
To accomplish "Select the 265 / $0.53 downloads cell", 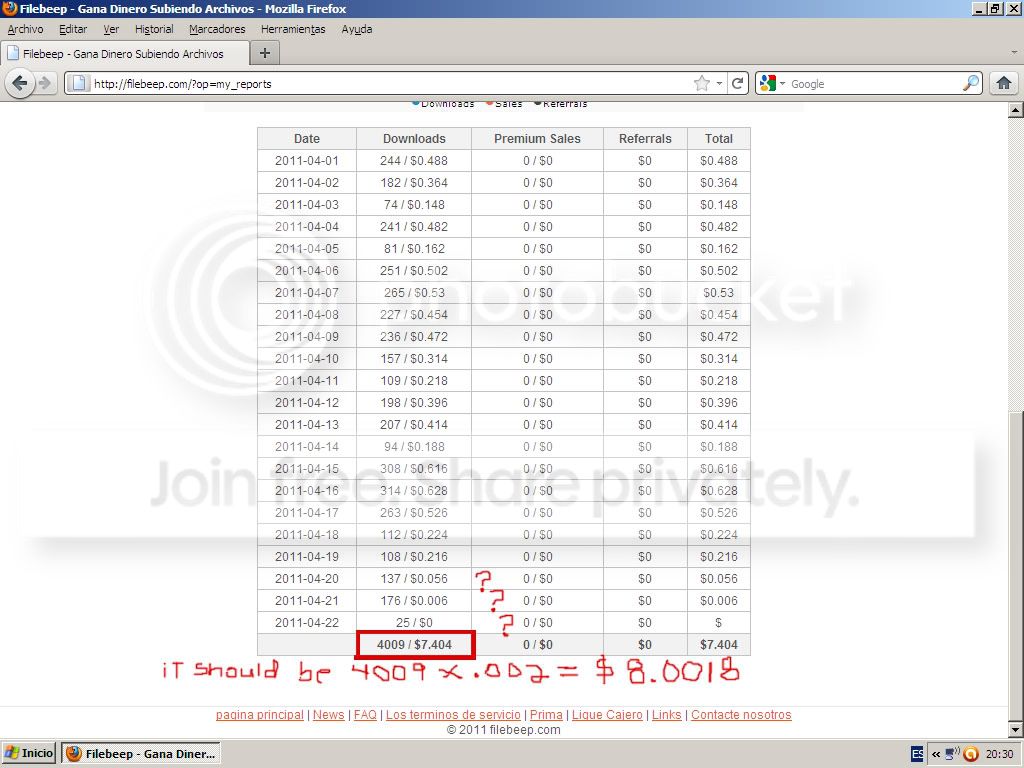I will [x=414, y=293].
